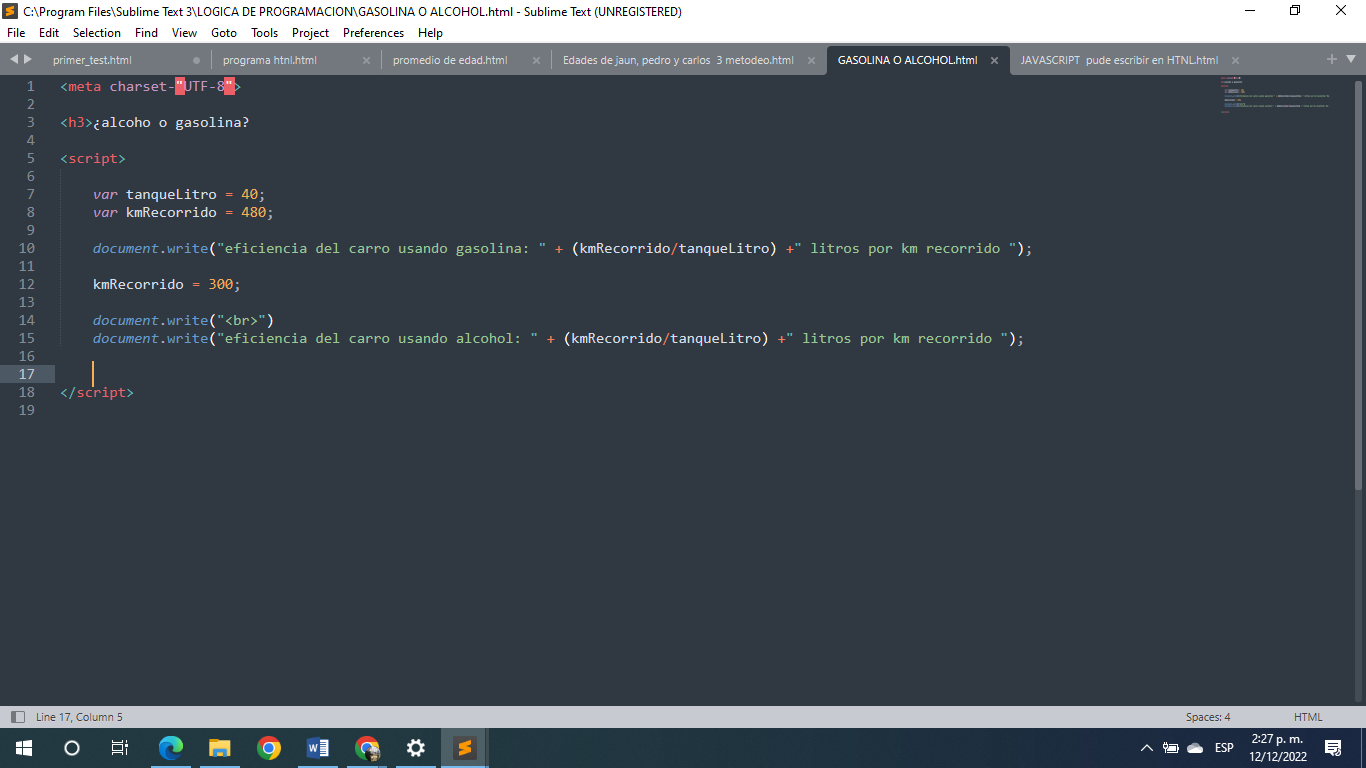Click the battery icon in system tray
The image size is (1366, 768).
tap(1171, 748)
